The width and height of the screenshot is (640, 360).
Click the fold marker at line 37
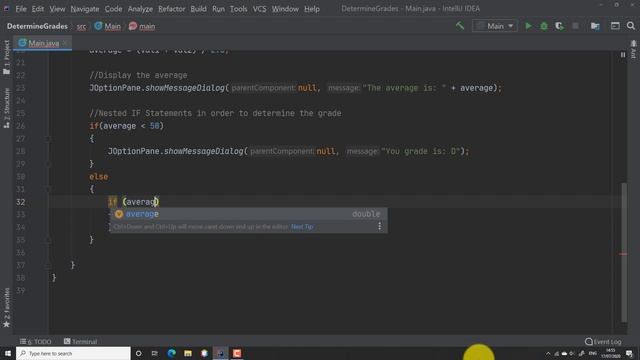(48, 265)
